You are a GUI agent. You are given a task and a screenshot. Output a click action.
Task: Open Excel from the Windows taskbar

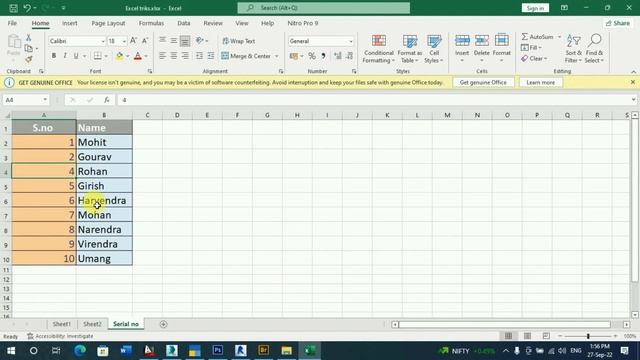coord(309,351)
